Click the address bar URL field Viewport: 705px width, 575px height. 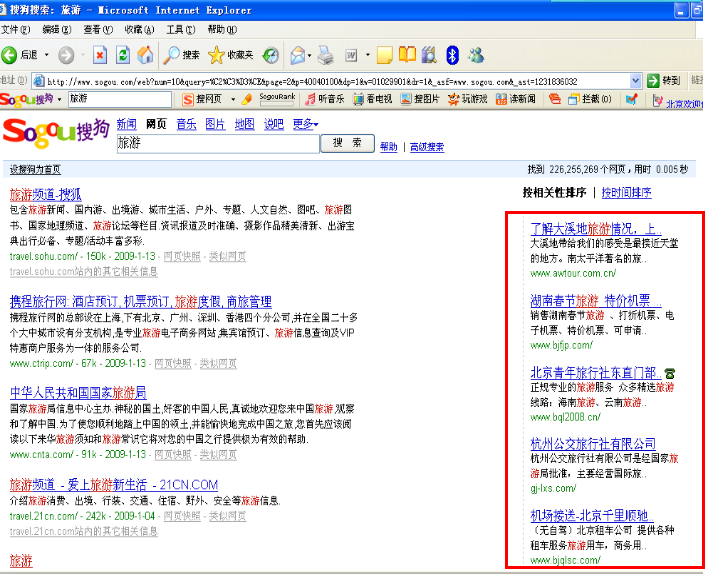tap(332, 81)
